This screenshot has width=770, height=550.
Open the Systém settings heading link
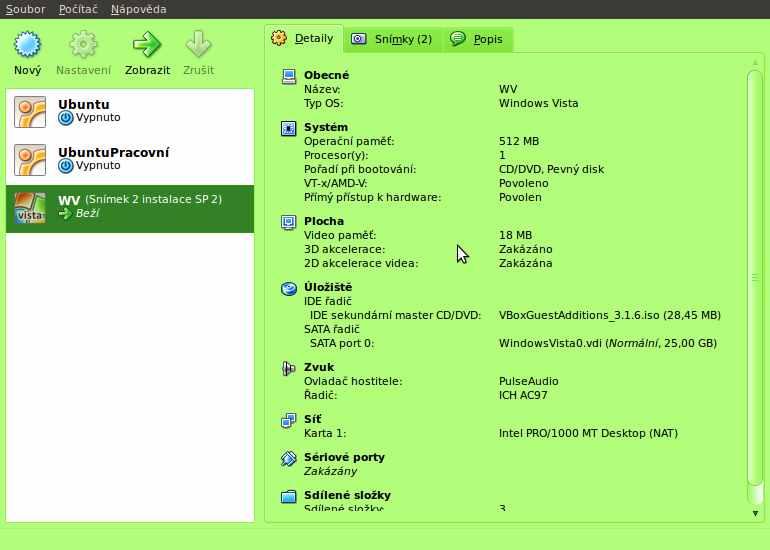[326, 127]
